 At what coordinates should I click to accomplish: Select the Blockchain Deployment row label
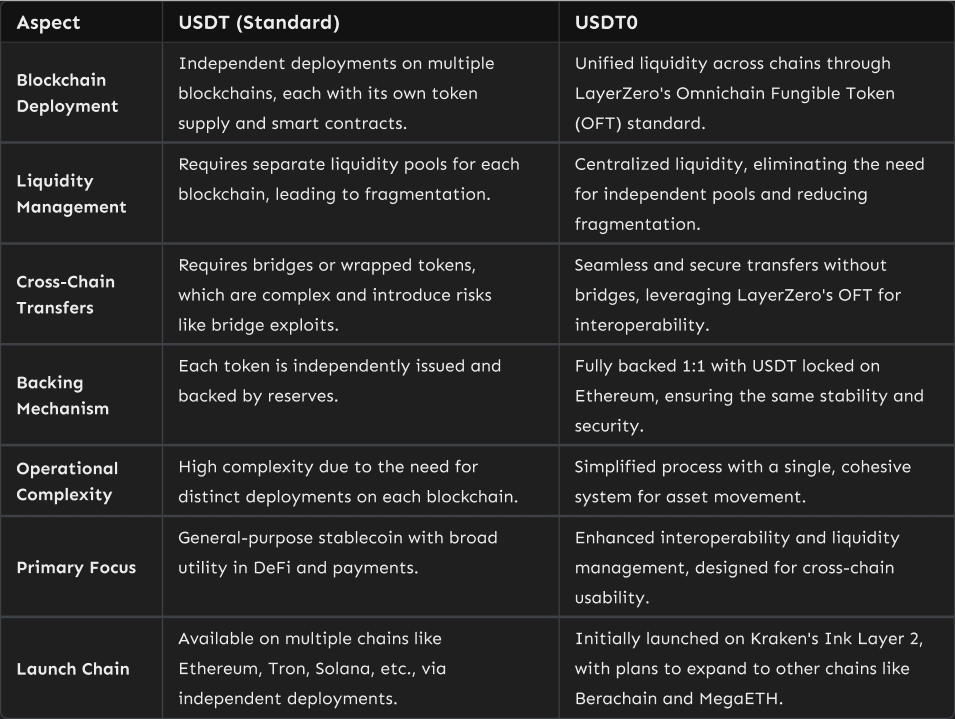tap(67, 93)
